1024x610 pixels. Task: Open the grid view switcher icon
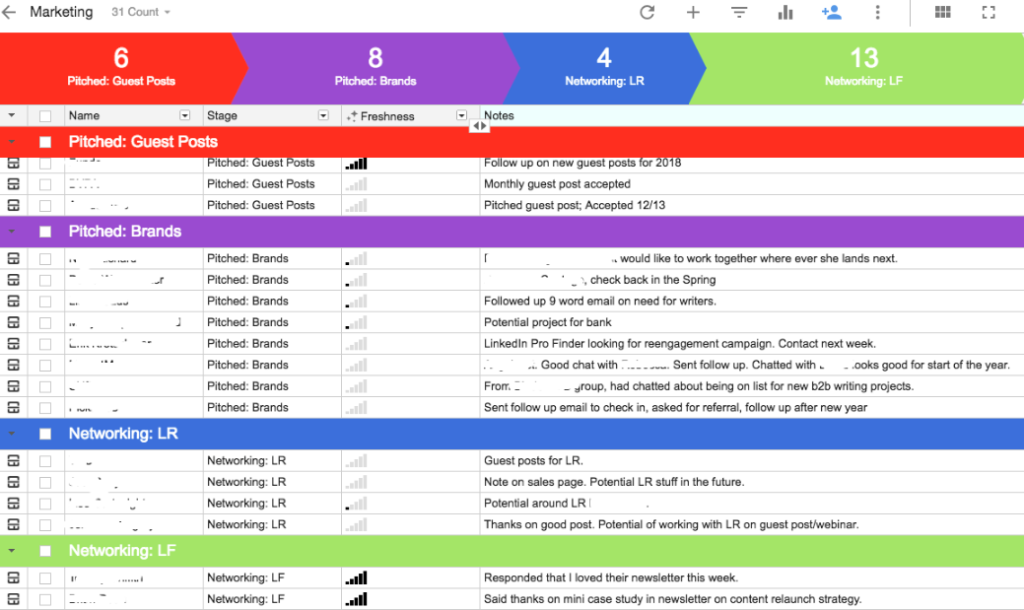point(942,12)
